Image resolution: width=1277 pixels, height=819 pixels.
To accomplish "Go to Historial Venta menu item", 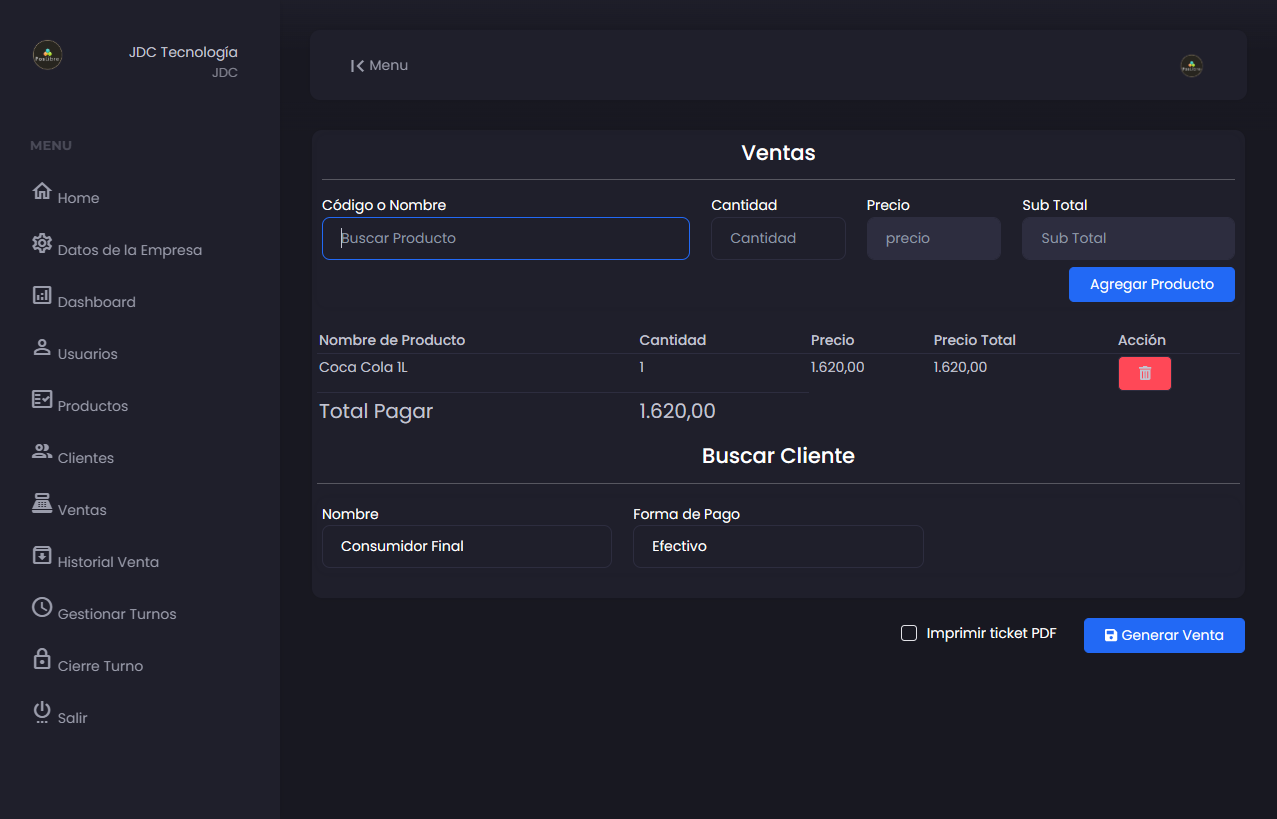I will pyautogui.click(x=107, y=562).
